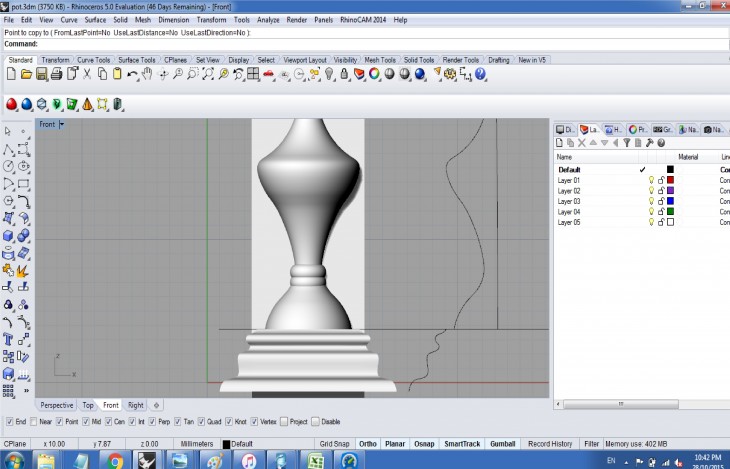The height and width of the screenshot is (469, 730).
Task: Click the Save file icon in toolbar
Action: click(42, 74)
